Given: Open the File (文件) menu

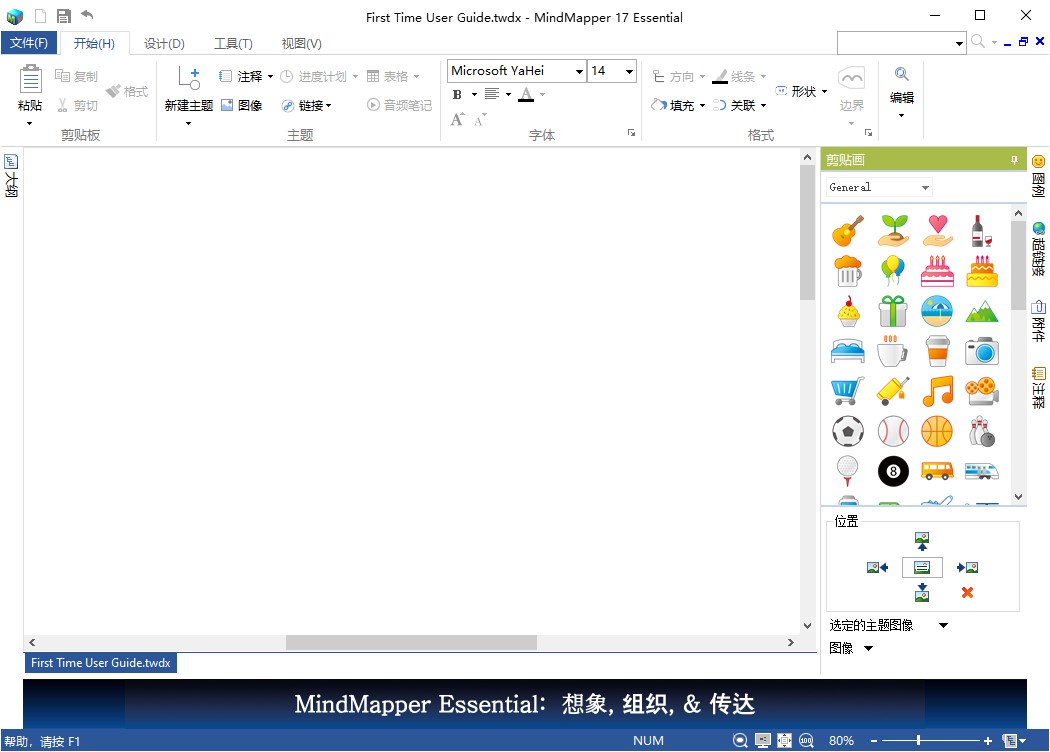Looking at the screenshot, I should click(x=29, y=43).
